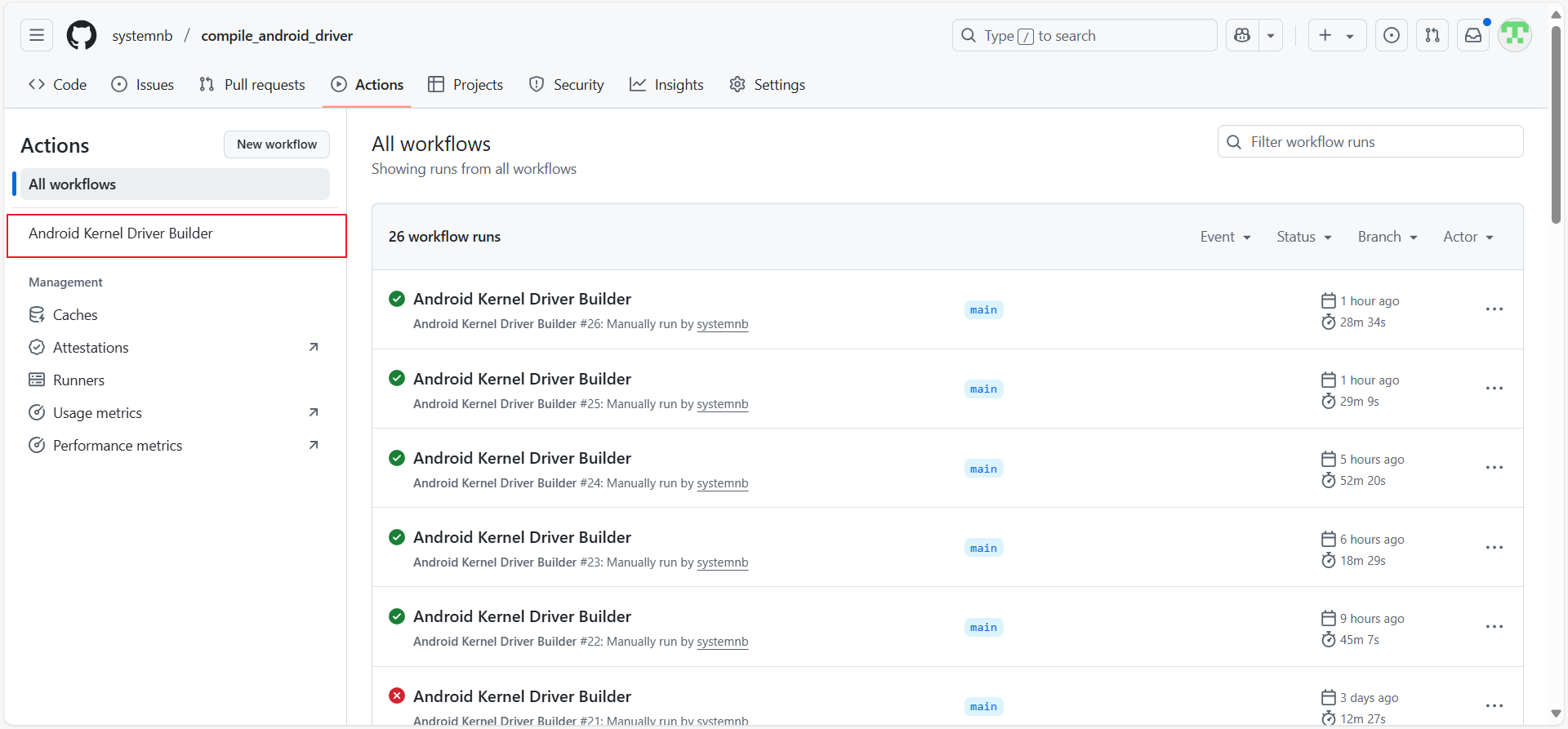
Task: Open workflow run #26 title
Action: pos(523,299)
